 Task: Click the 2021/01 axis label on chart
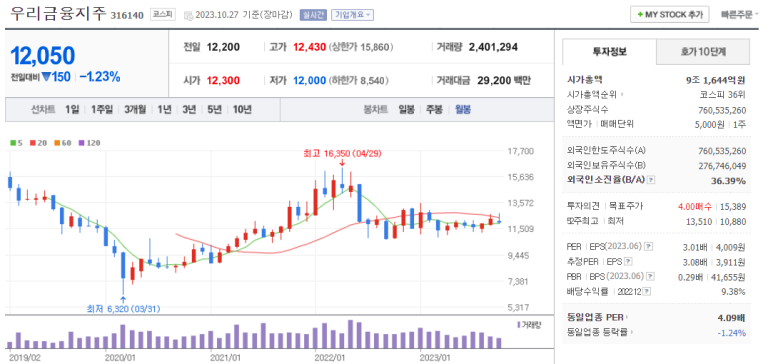(225, 357)
